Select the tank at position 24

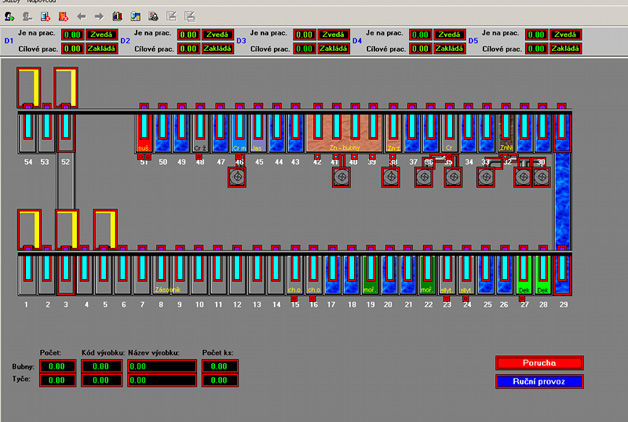click(x=466, y=275)
